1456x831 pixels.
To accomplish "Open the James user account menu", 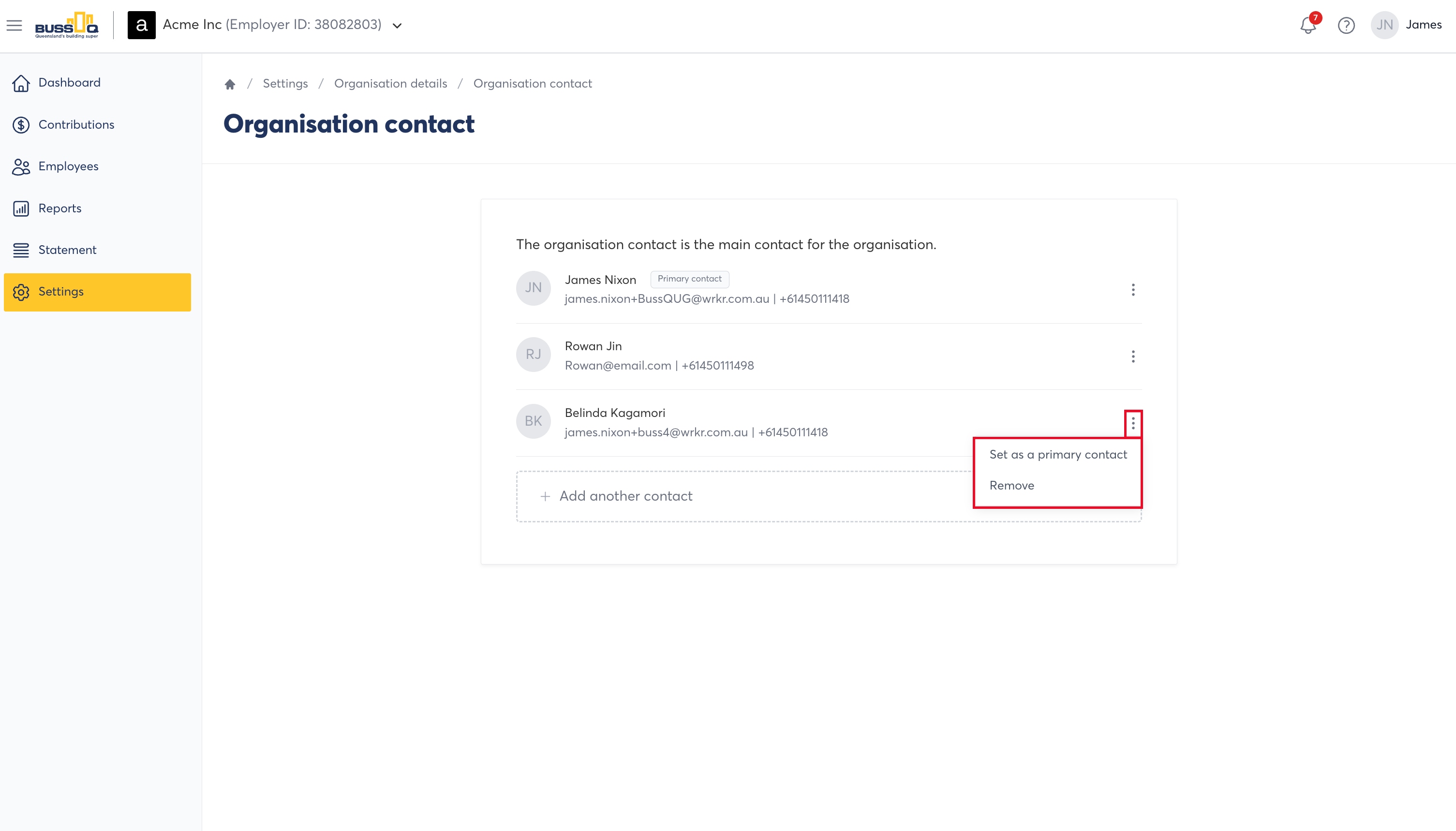I will coord(1424,25).
